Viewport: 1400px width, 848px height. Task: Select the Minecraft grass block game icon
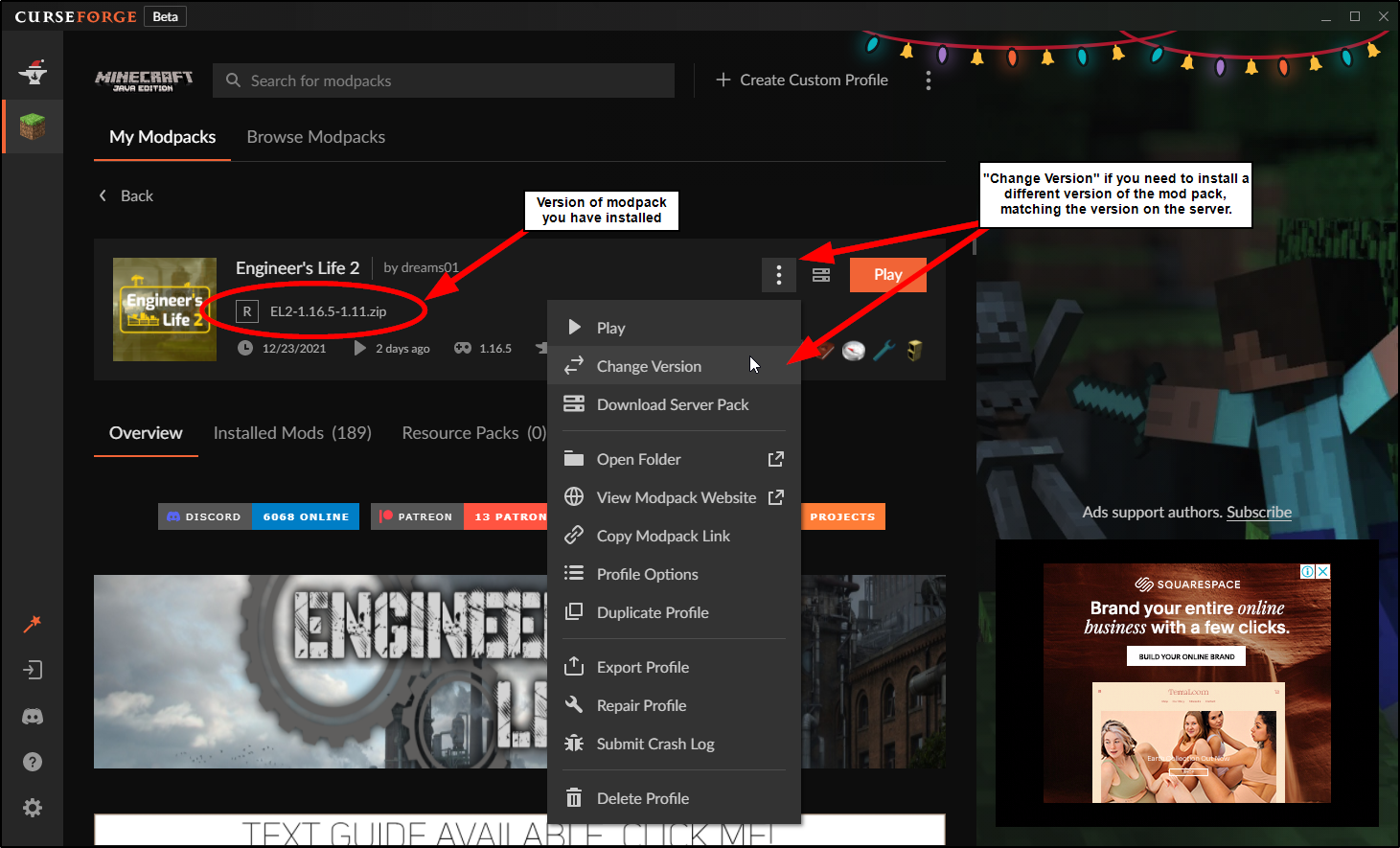tap(33, 126)
